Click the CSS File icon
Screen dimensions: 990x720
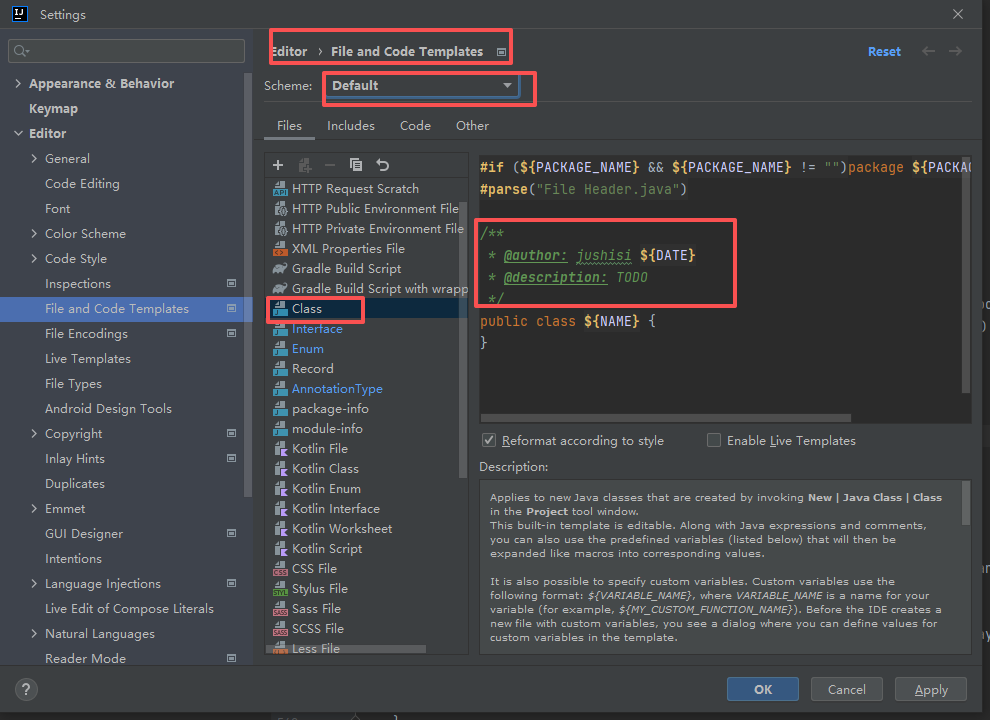[280, 569]
